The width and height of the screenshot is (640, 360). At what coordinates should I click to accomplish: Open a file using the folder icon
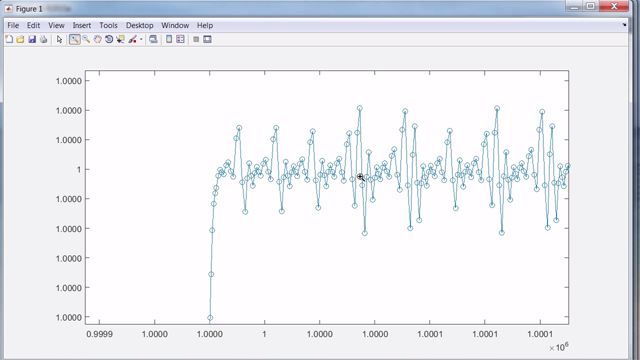(x=20, y=39)
